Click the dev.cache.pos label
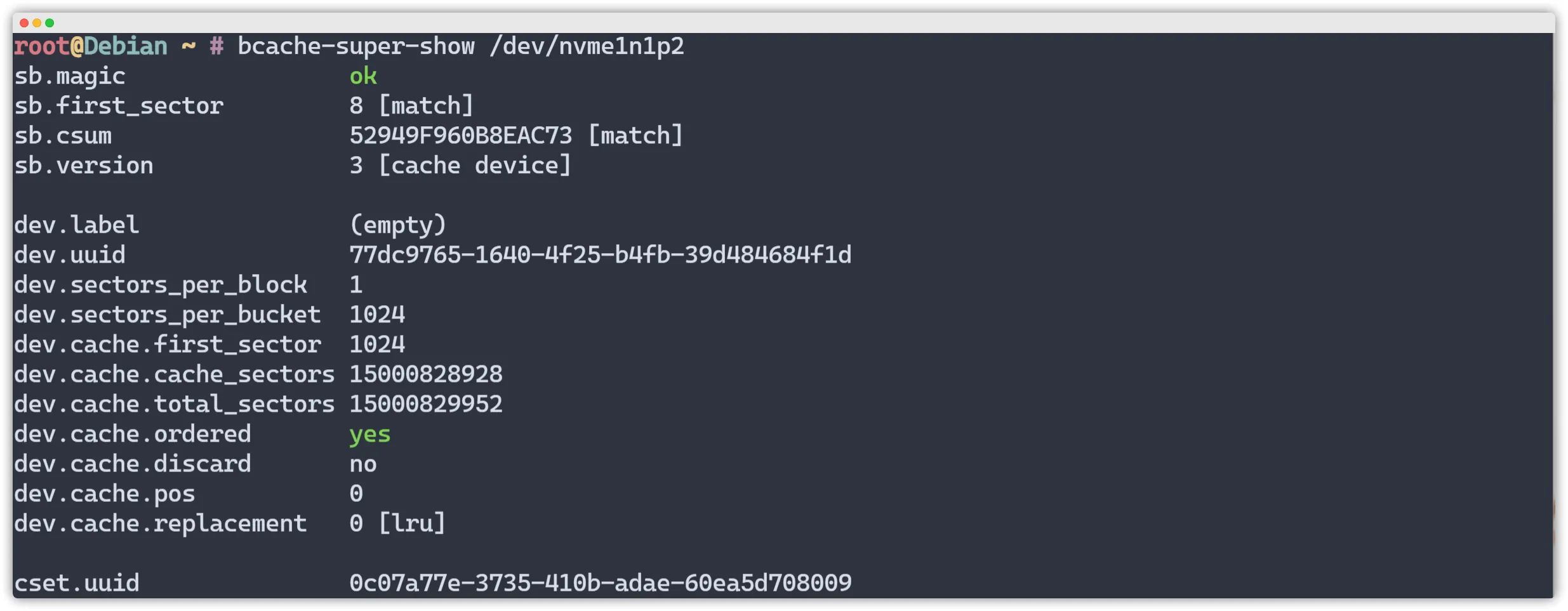The height and width of the screenshot is (611, 1568). coord(105,494)
